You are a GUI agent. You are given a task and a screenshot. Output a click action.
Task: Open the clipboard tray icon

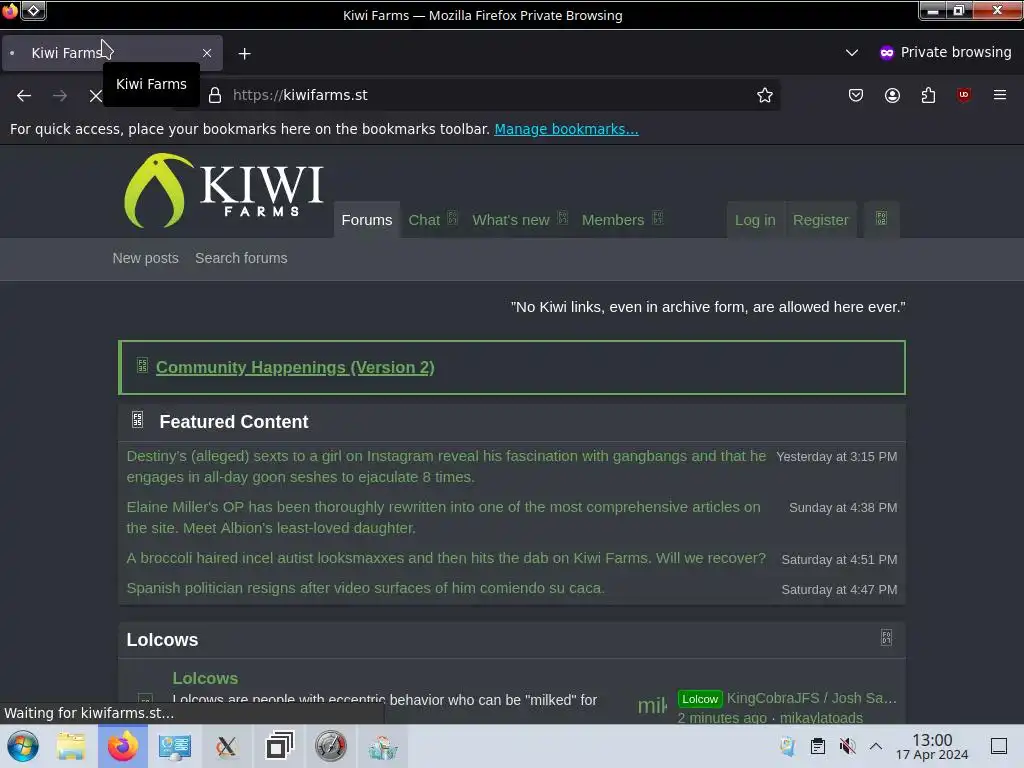(x=818, y=746)
